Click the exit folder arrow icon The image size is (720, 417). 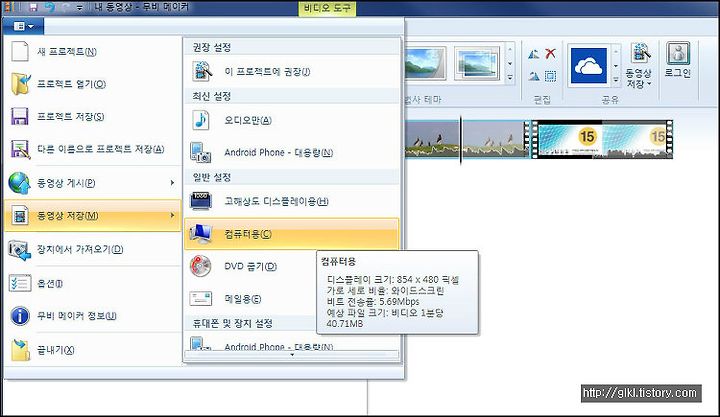pos(20,350)
